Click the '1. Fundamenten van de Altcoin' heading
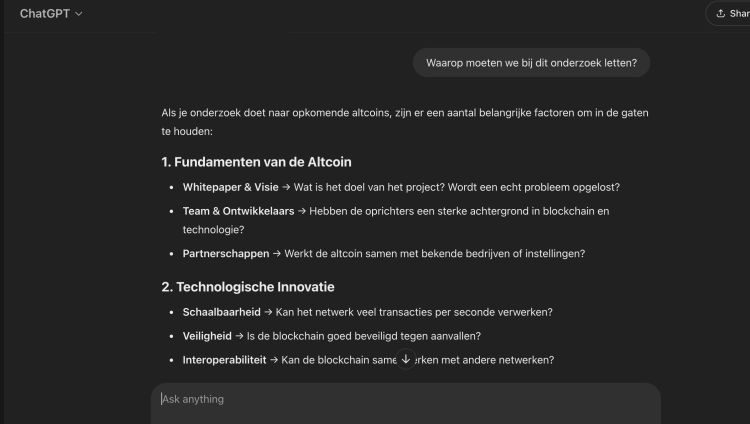The image size is (750, 424). point(256,162)
